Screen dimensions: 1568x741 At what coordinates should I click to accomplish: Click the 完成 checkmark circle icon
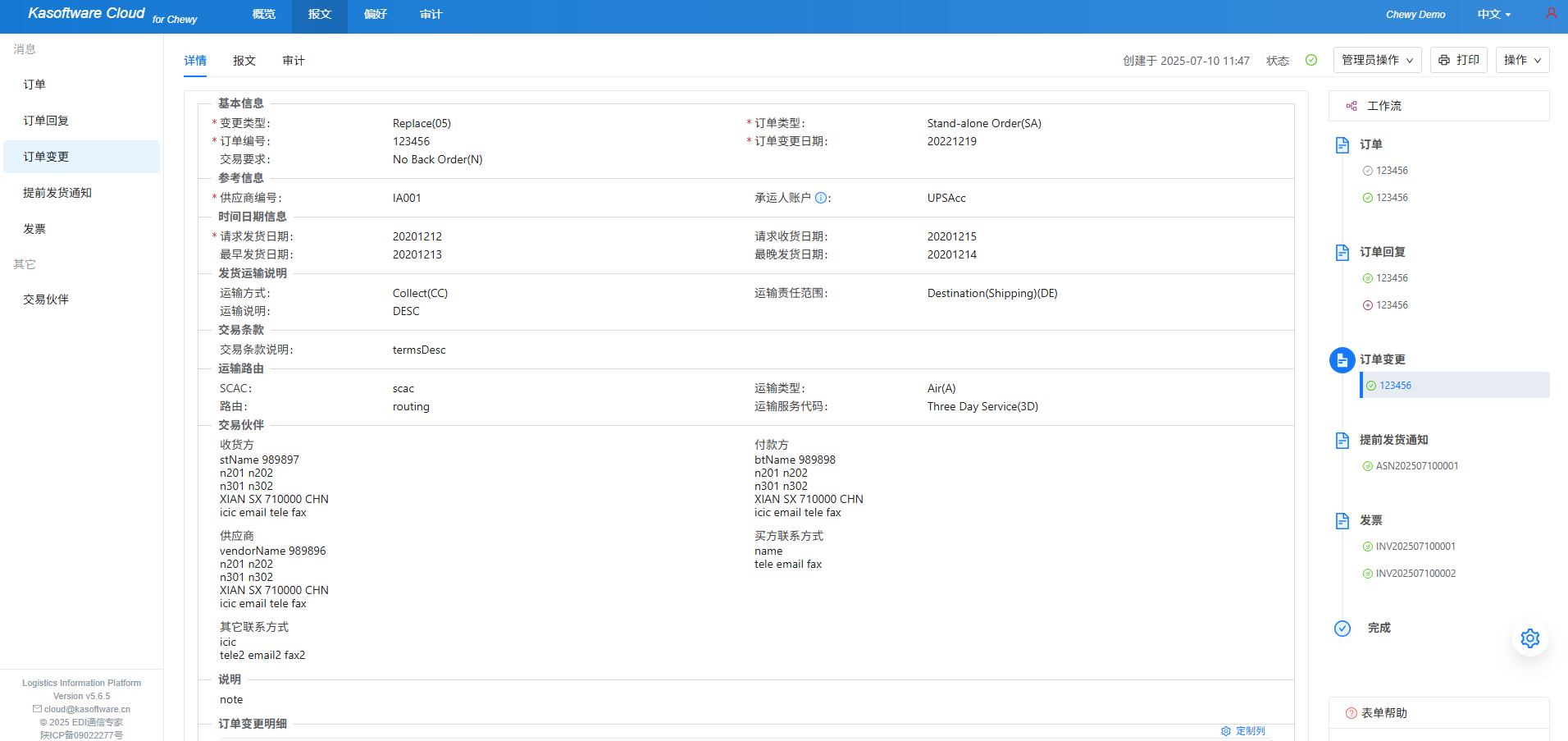click(x=1342, y=628)
